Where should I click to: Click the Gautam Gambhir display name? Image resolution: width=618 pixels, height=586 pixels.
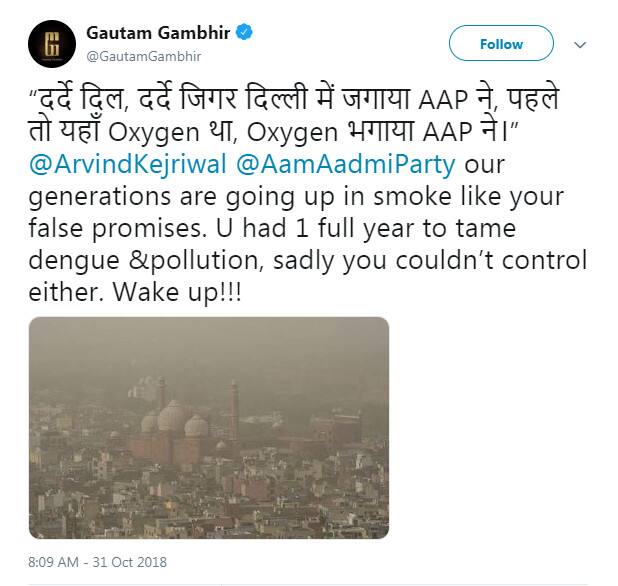[158, 33]
